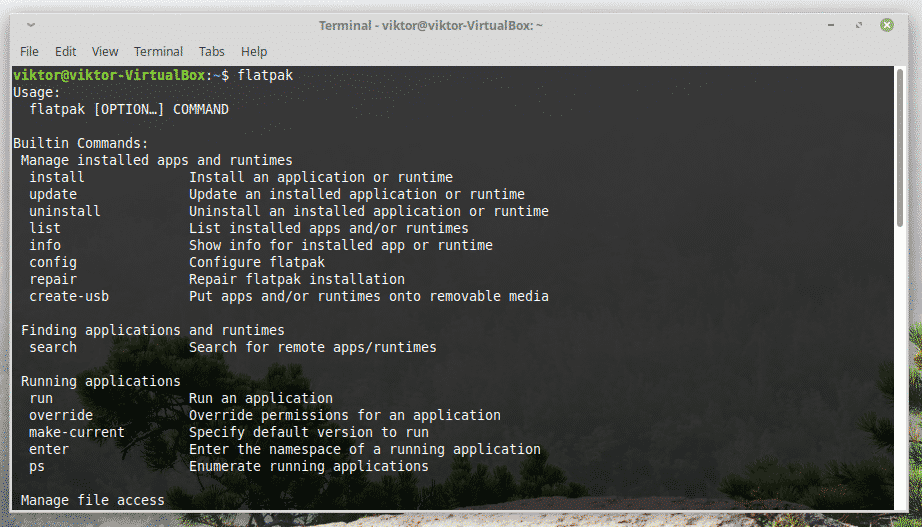922x527 pixels.
Task: Click 'Override permissions for an application' text
Action: click(345, 416)
